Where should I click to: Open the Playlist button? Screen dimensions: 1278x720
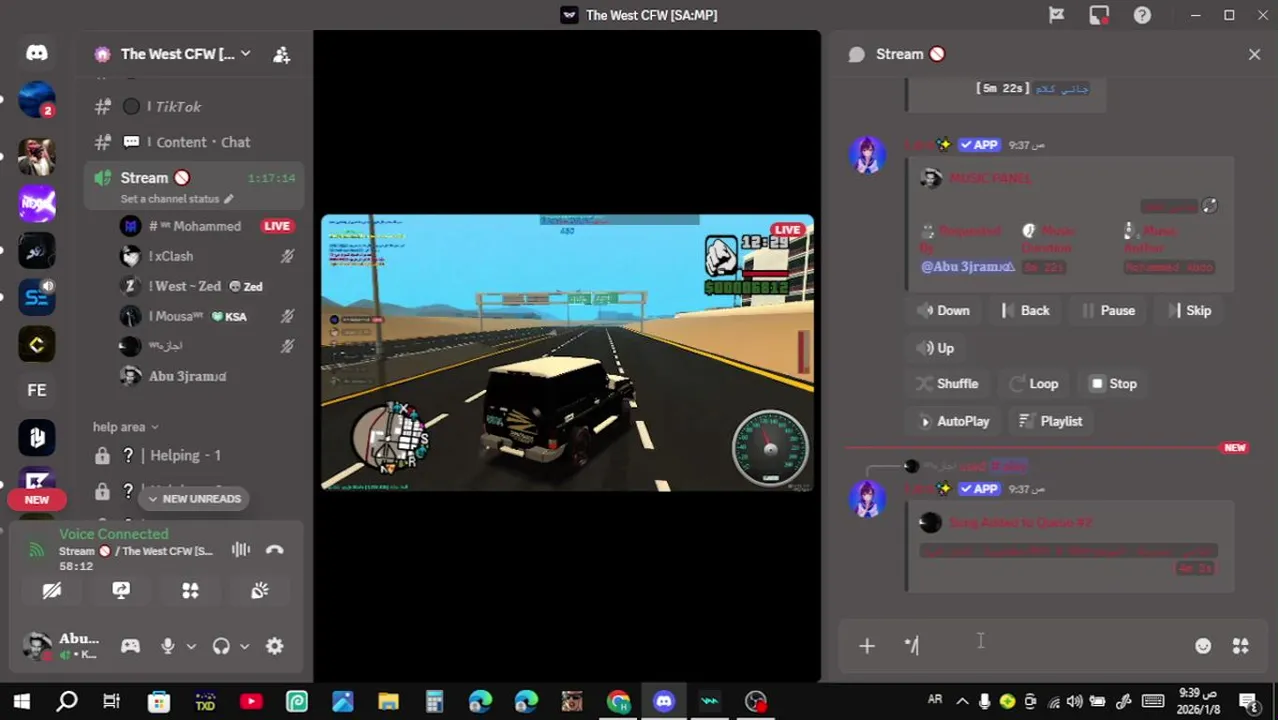point(1050,422)
